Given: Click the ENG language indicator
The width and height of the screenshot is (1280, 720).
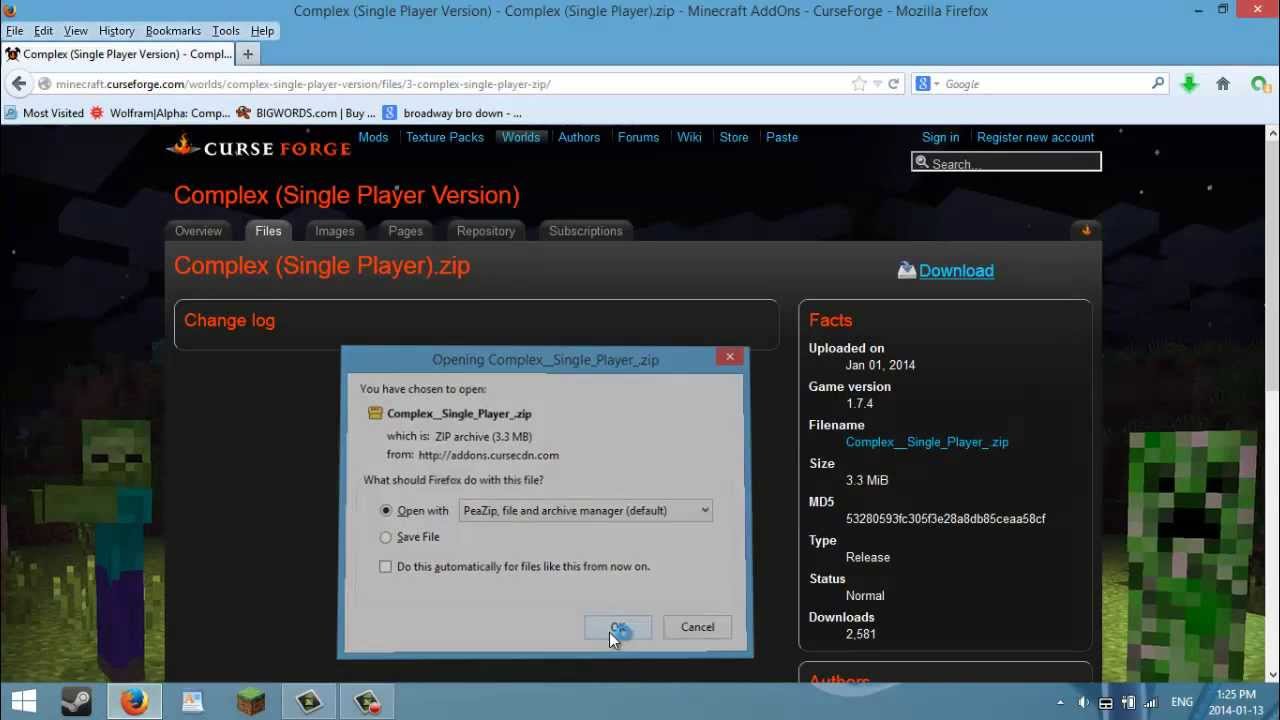Looking at the screenshot, I should pyautogui.click(x=1182, y=703).
